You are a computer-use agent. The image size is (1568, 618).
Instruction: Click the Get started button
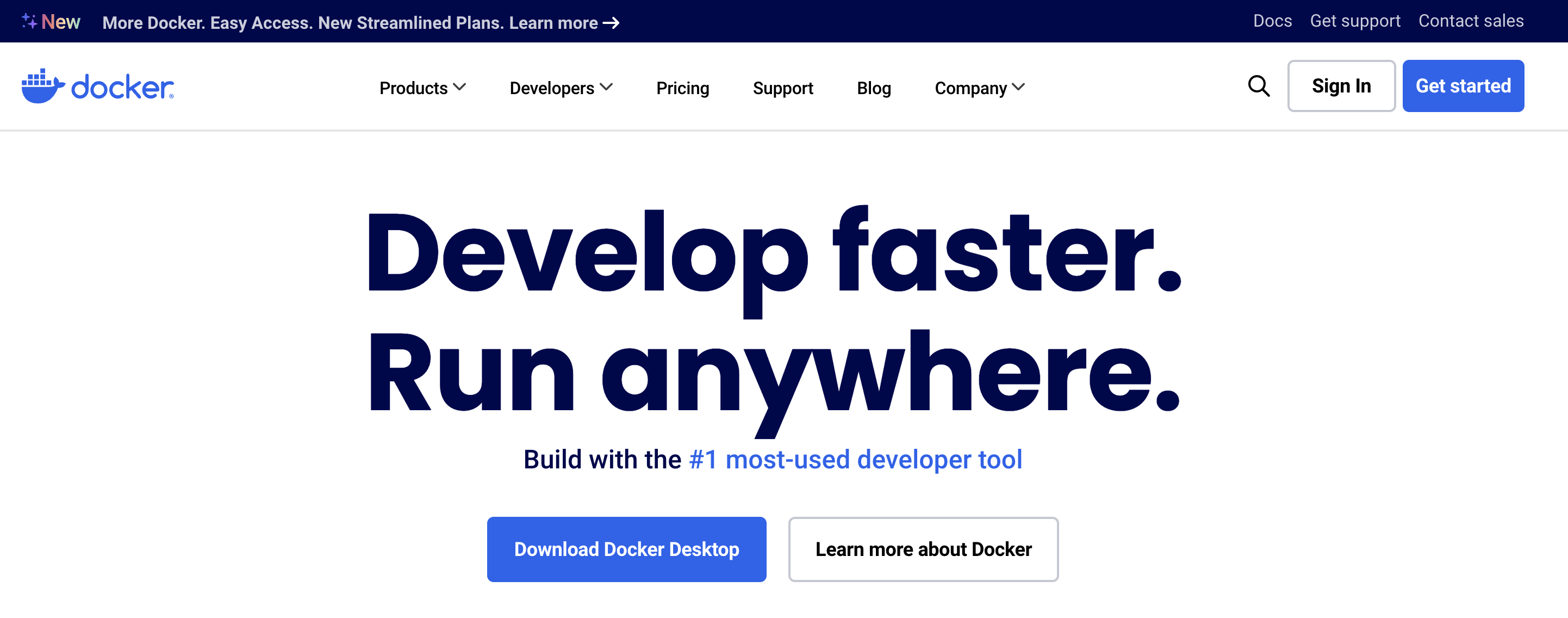tap(1463, 86)
